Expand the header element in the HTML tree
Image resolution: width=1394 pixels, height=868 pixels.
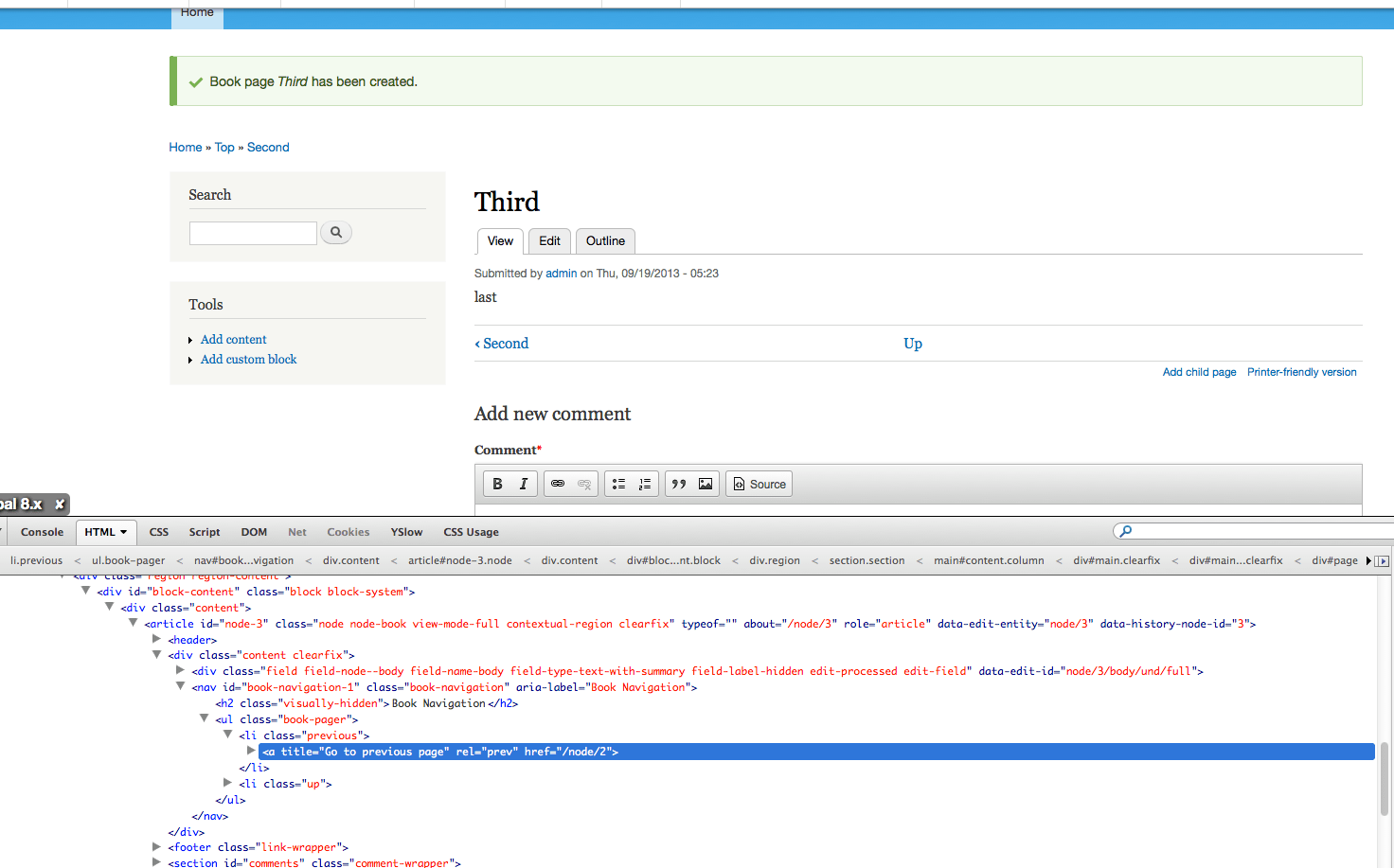pos(156,639)
